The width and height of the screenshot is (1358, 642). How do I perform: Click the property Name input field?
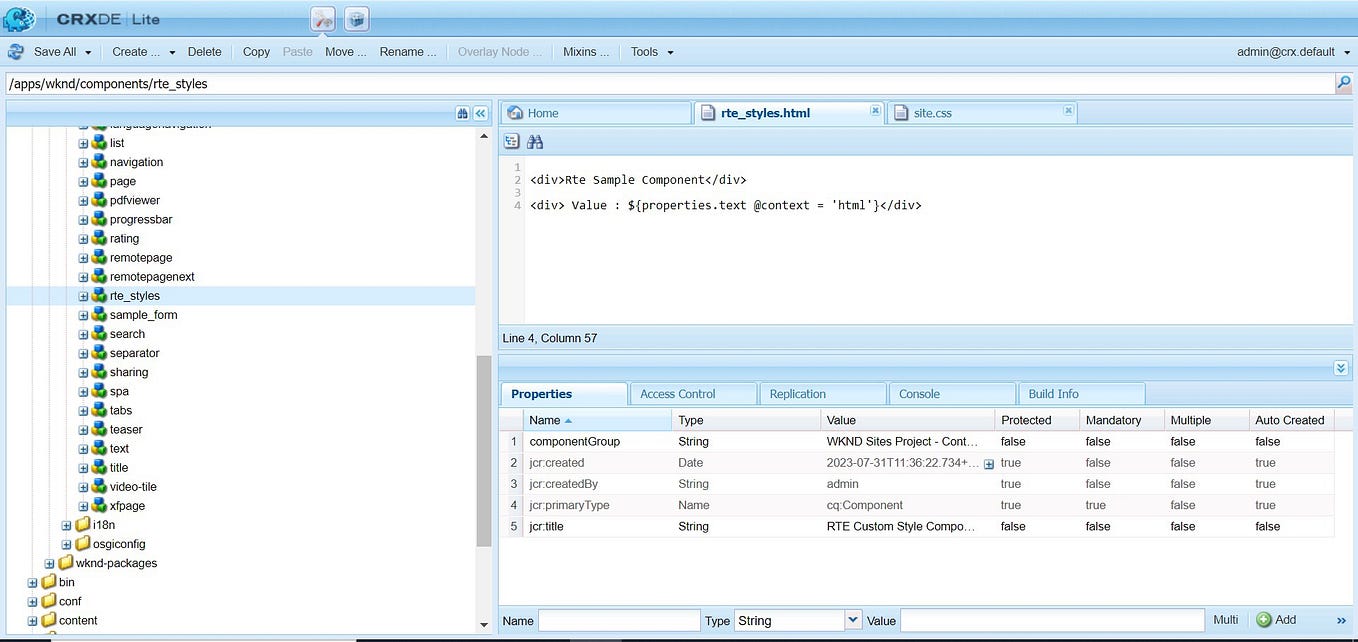pos(619,621)
